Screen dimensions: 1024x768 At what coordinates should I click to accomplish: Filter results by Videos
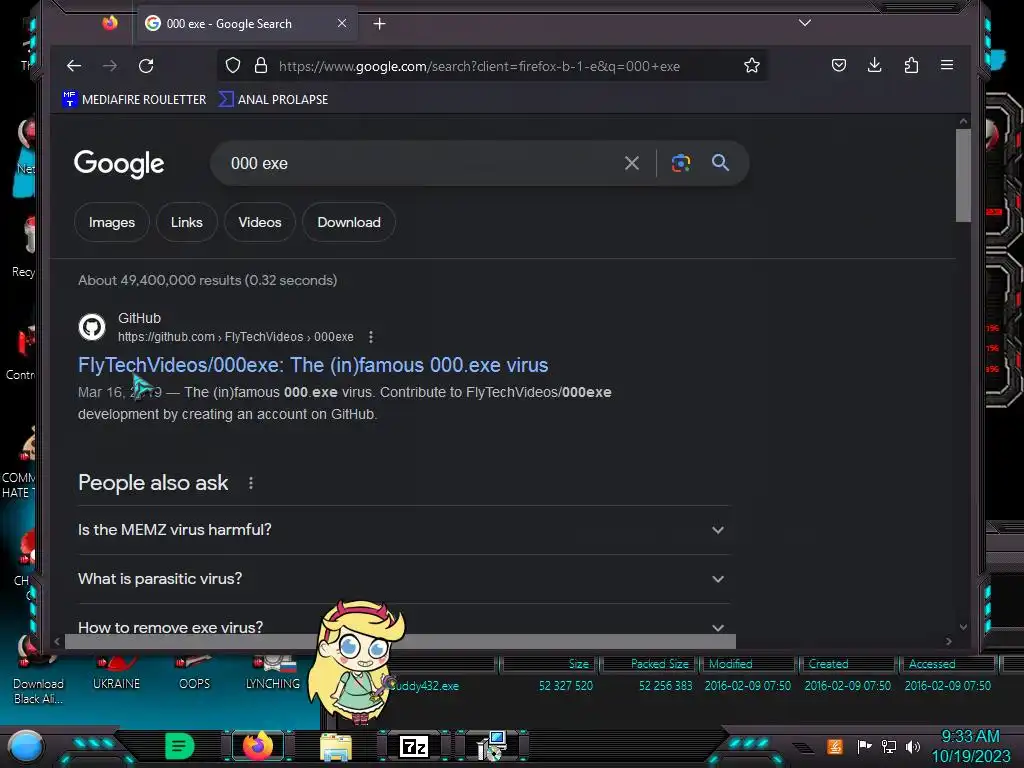[260, 222]
